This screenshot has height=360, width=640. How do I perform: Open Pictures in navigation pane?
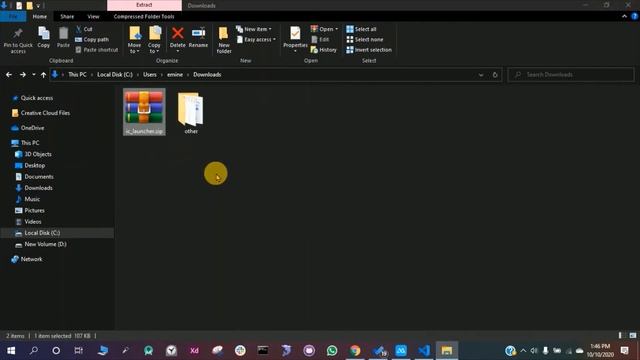click(x=30, y=211)
